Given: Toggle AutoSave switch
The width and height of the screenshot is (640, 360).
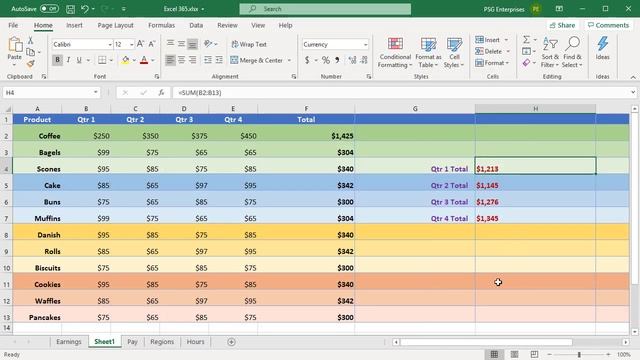Looking at the screenshot, I should (x=49, y=9).
